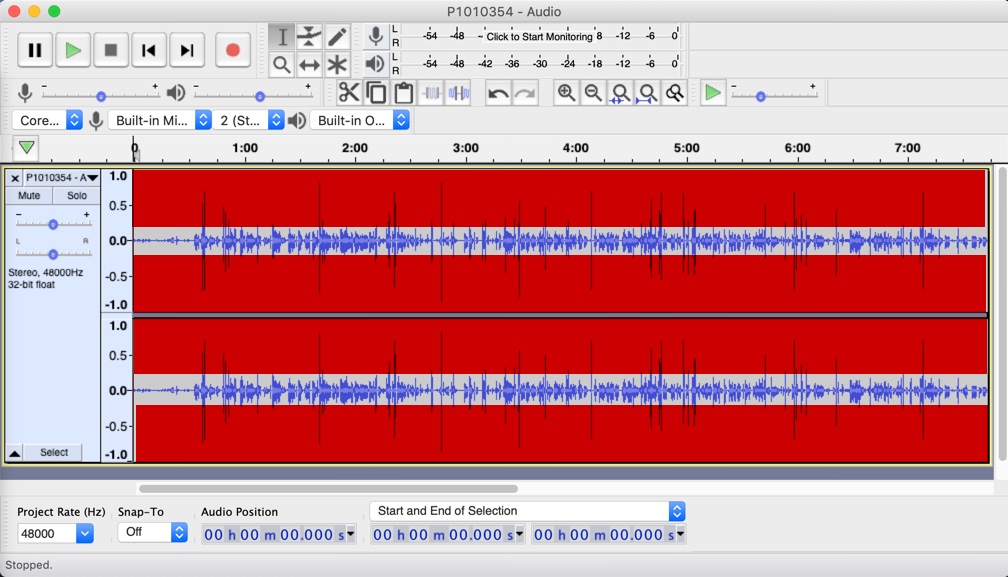This screenshot has height=577, width=1008.
Task: Click the Pause transport button
Action: [35, 50]
